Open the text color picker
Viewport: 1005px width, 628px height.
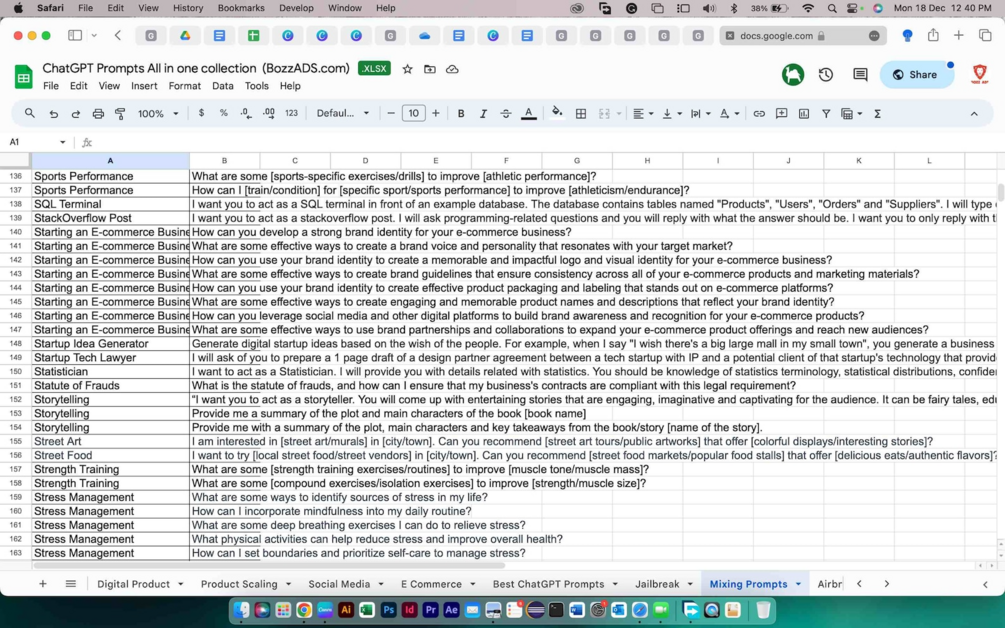(x=528, y=113)
